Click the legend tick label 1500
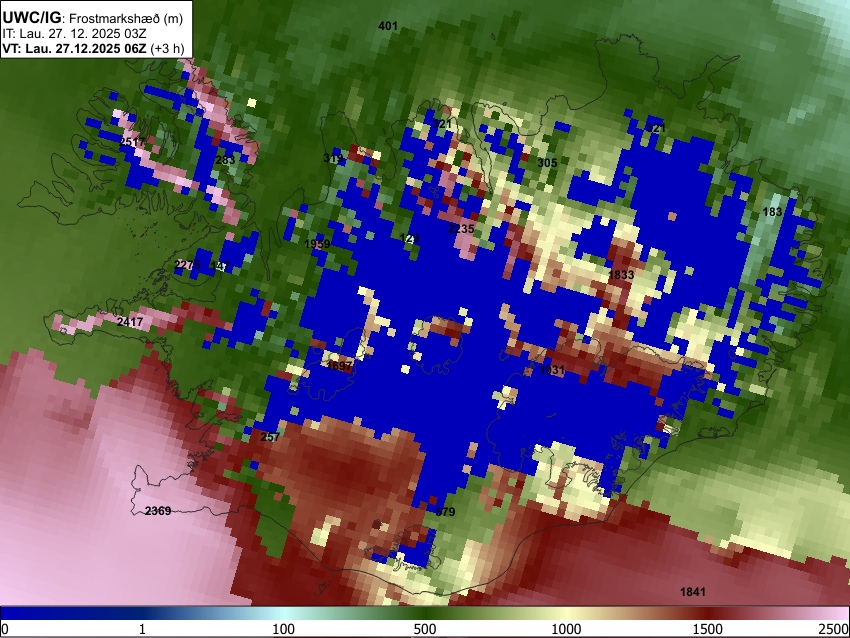850x638 pixels. (708, 630)
